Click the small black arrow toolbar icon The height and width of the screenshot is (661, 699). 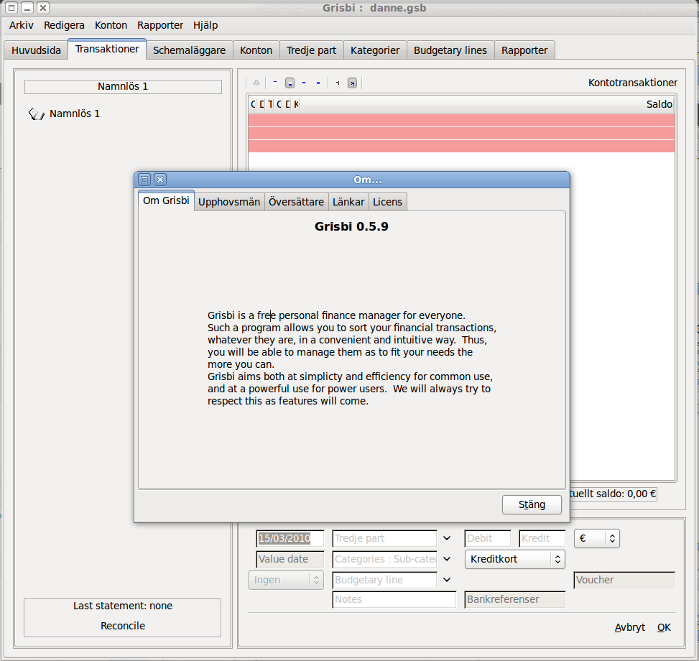click(337, 83)
